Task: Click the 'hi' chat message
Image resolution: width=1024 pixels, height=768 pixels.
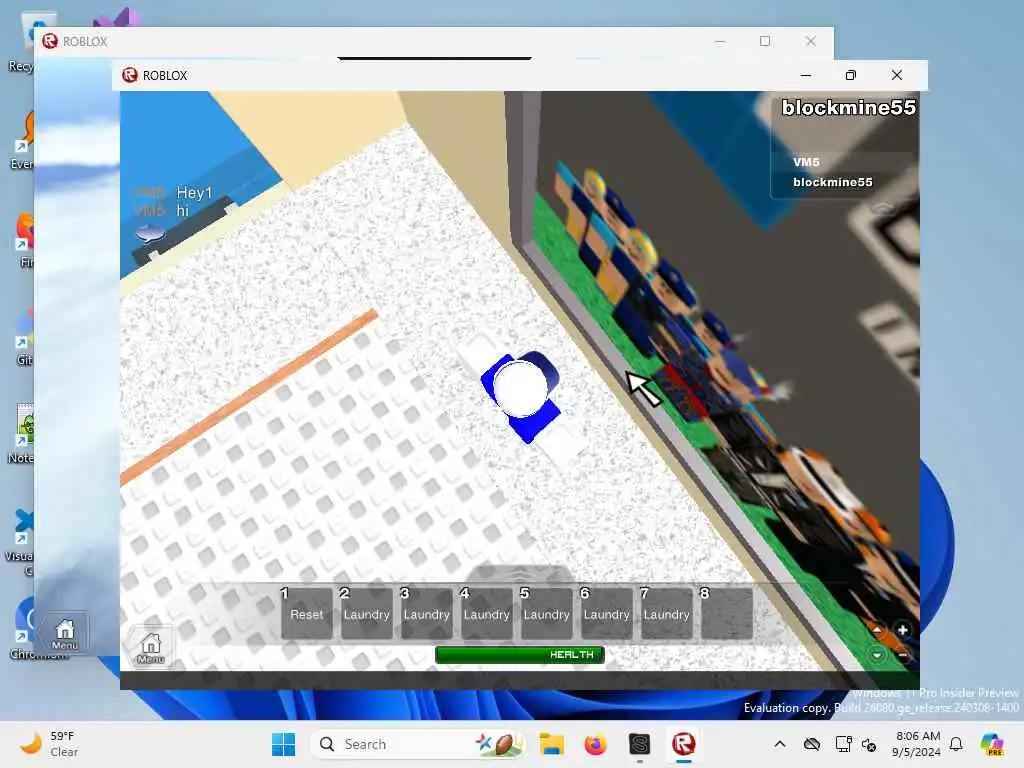Action: [182, 210]
